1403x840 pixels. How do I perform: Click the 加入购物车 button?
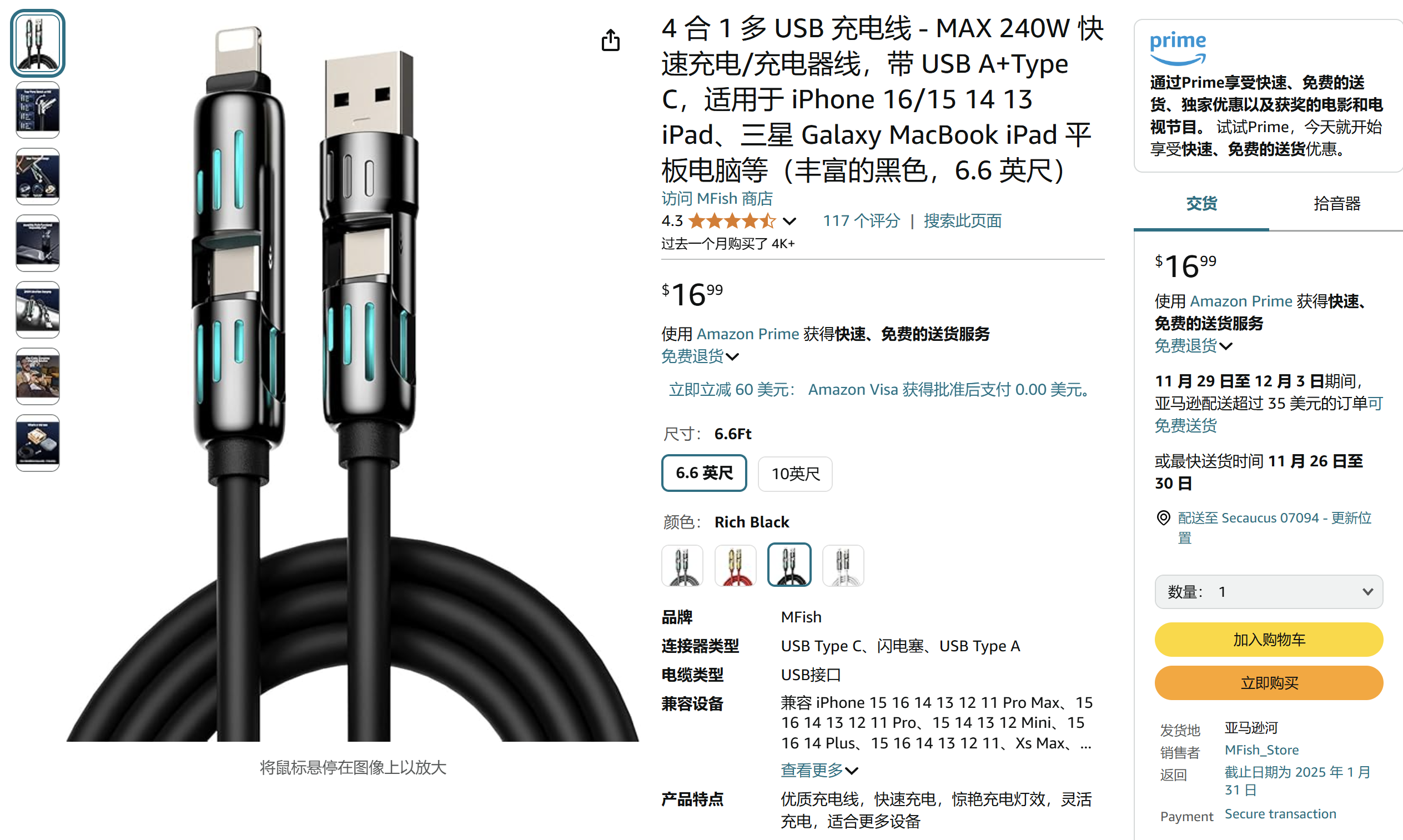click(x=1268, y=640)
